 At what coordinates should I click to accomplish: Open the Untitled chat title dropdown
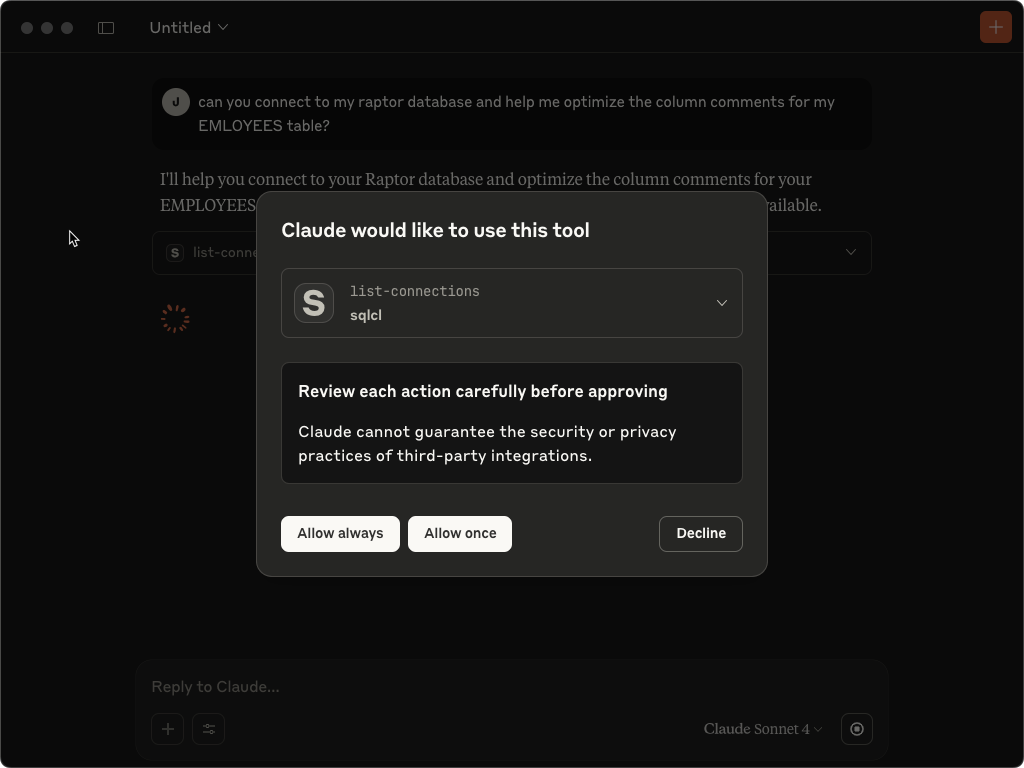[189, 27]
